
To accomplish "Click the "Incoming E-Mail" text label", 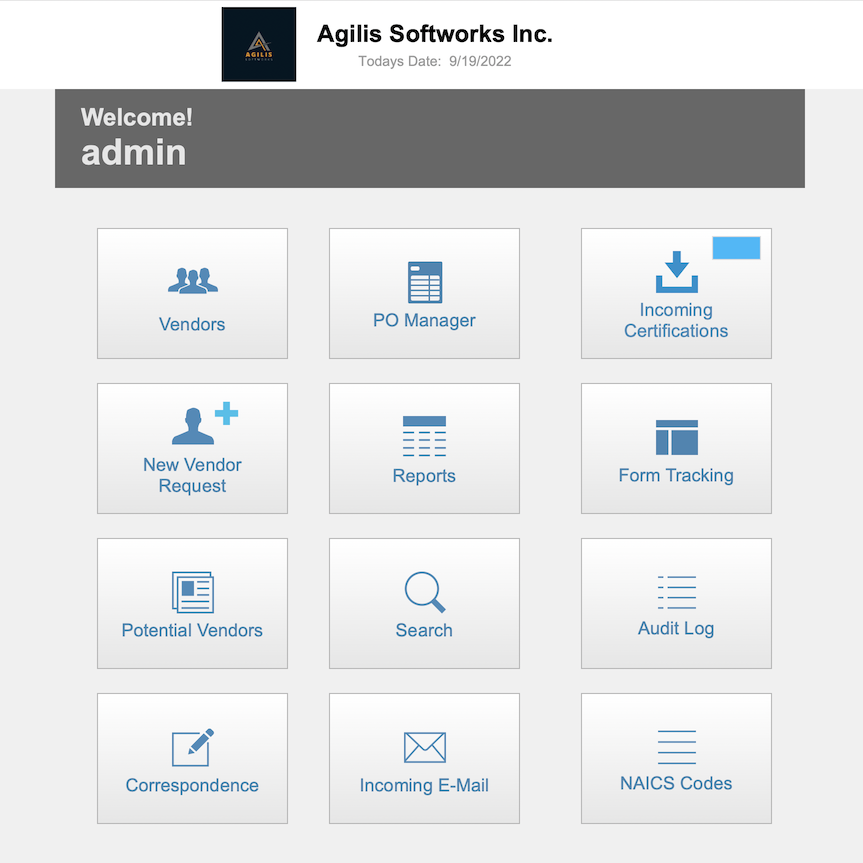I will coord(424,785).
